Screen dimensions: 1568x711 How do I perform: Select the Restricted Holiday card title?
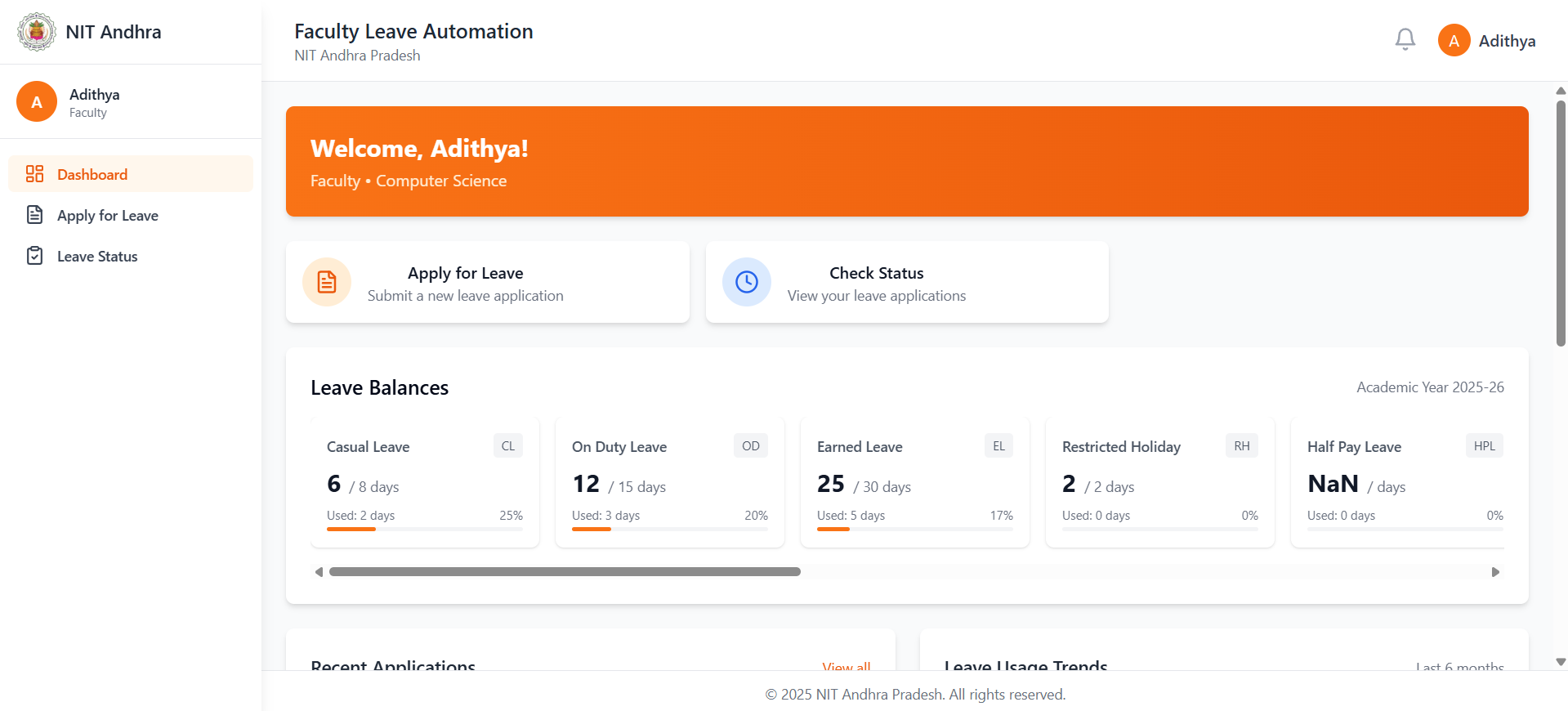click(1121, 447)
